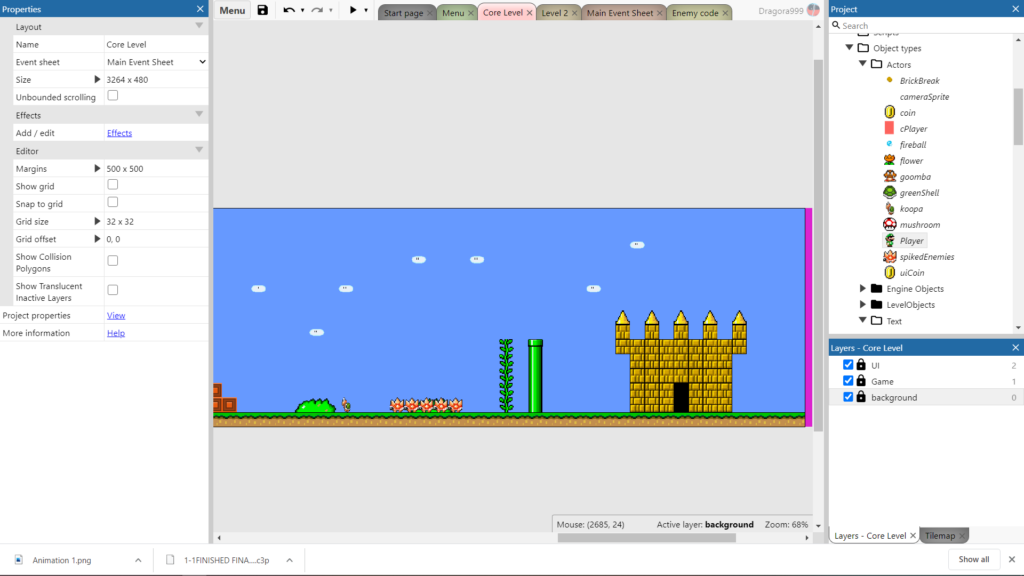Collapse the Layout section triangle
The height and width of the screenshot is (576, 1024).
point(199,25)
